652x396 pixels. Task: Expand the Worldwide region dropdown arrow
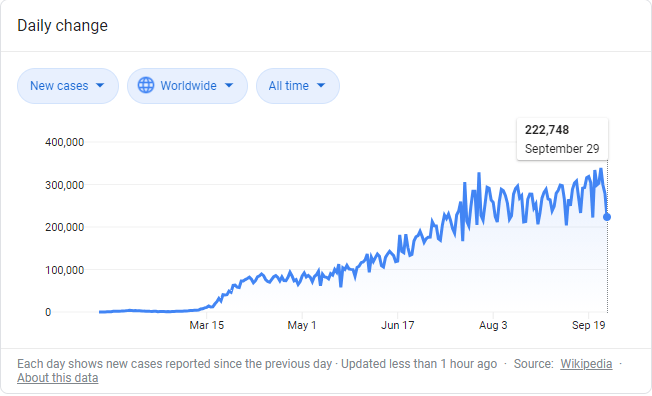coord(229,85)
